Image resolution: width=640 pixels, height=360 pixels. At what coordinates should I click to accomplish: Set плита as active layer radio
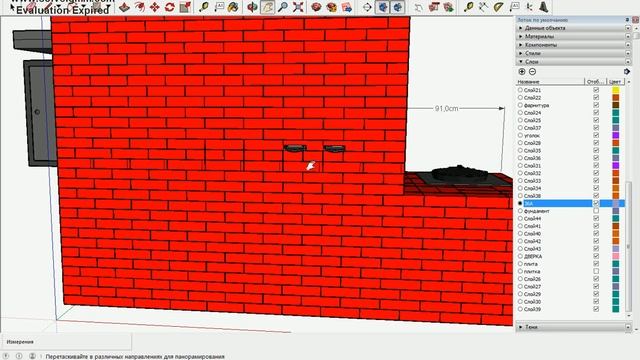click(520, 264)
